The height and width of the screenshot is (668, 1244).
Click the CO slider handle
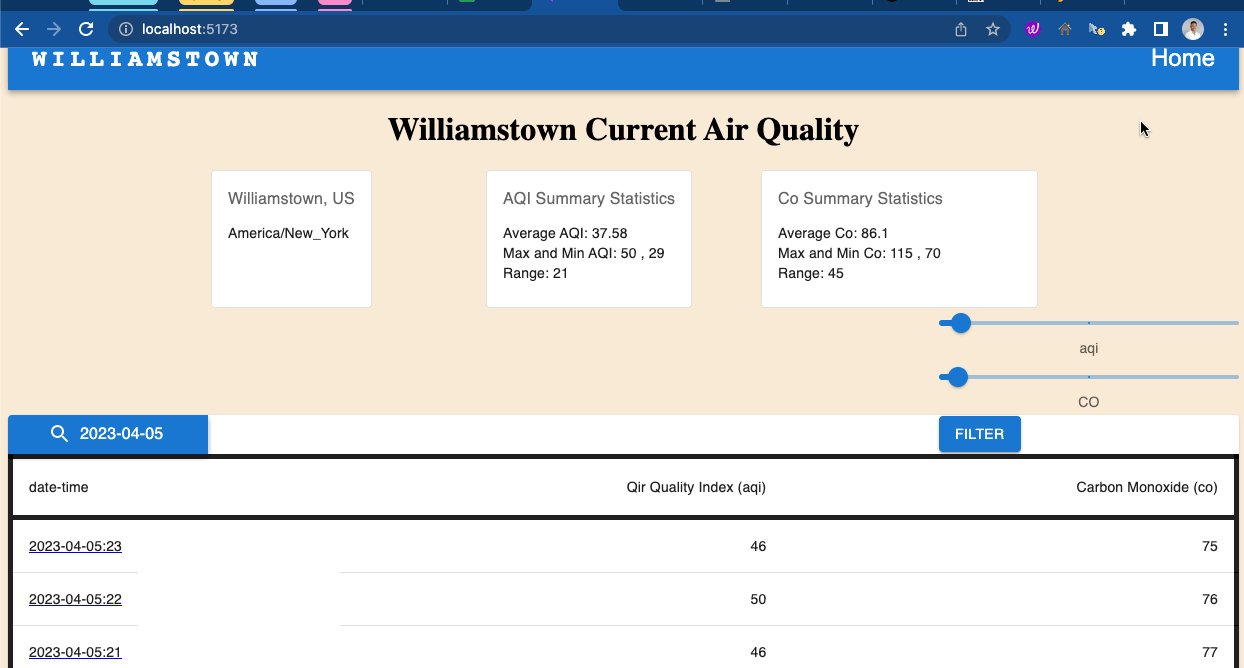958,377
